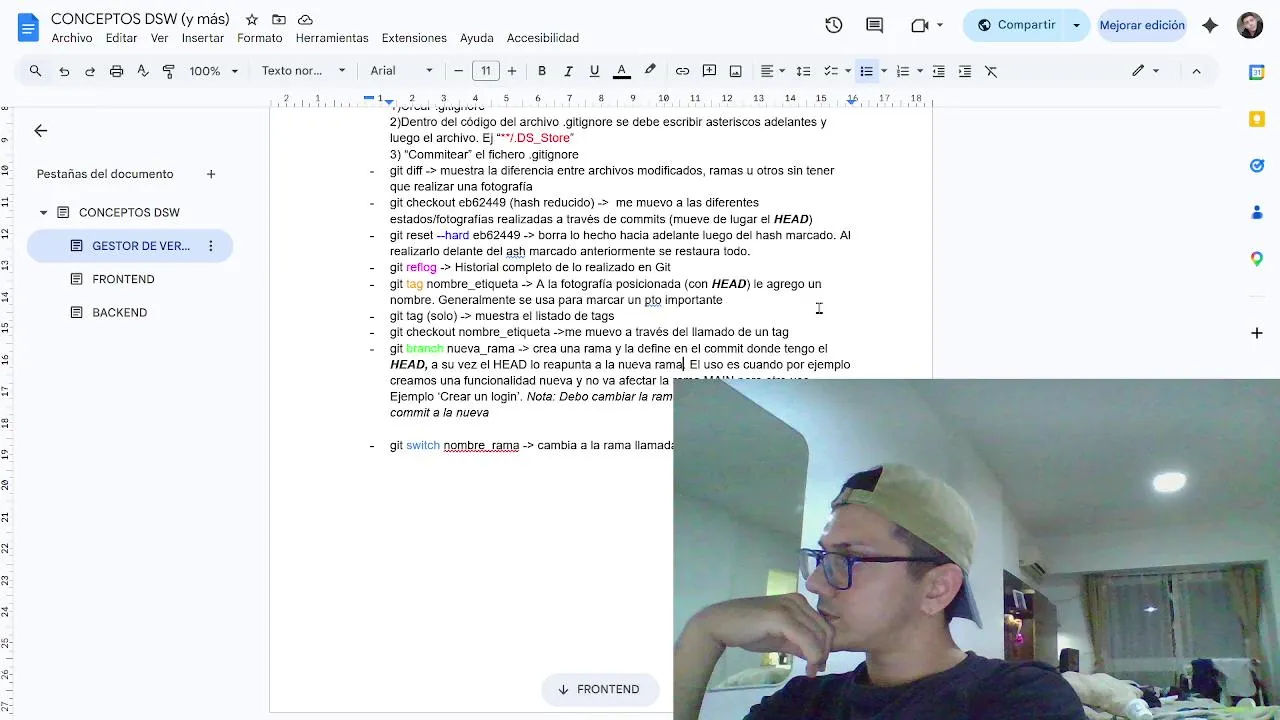This screenshot has height=720, width=1280.
Task: Increase the font size with plus
Action: (x=512, y=71)
